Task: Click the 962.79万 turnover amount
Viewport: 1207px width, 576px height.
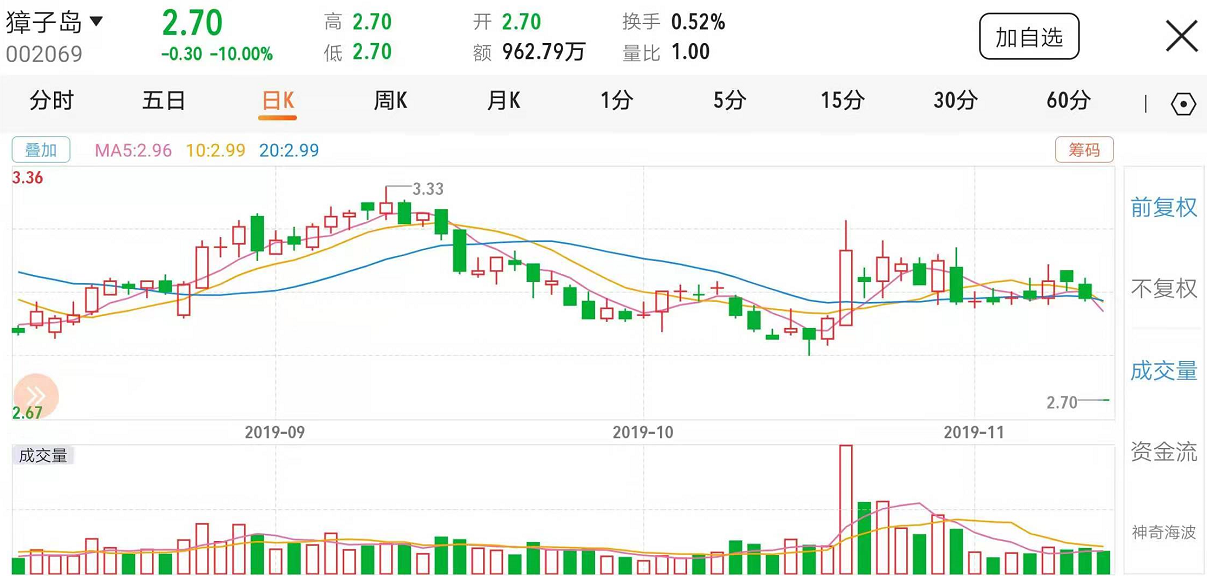Action: point(543,52)
